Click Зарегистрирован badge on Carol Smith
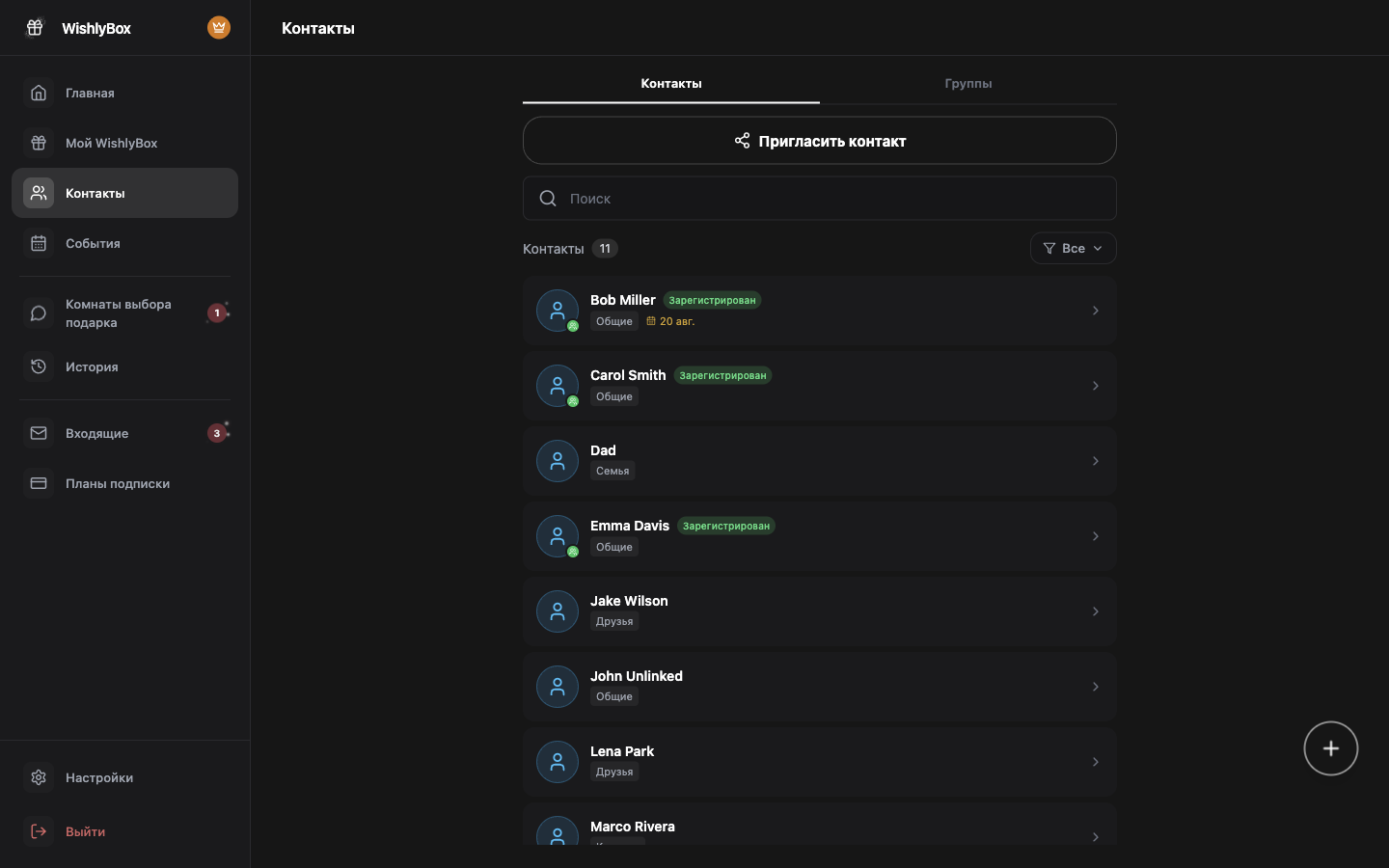Viewport: 1389px width, 868px height. (722, 375)
